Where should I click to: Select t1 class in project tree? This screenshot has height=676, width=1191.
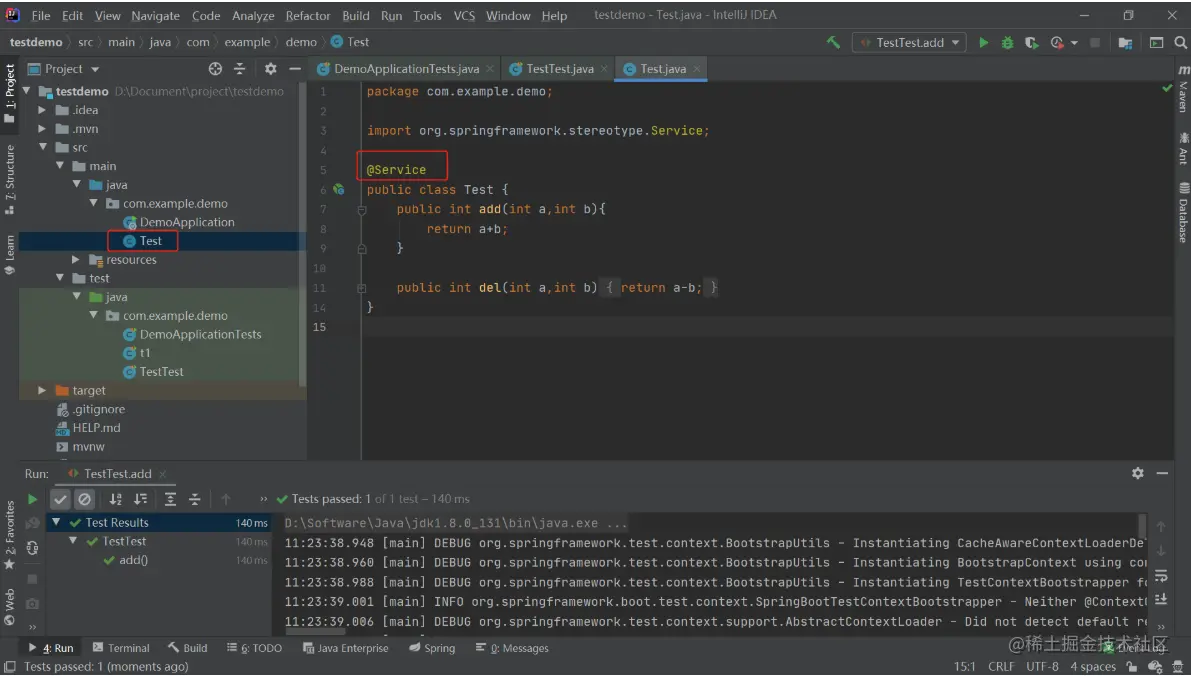(x=144, y=353)
